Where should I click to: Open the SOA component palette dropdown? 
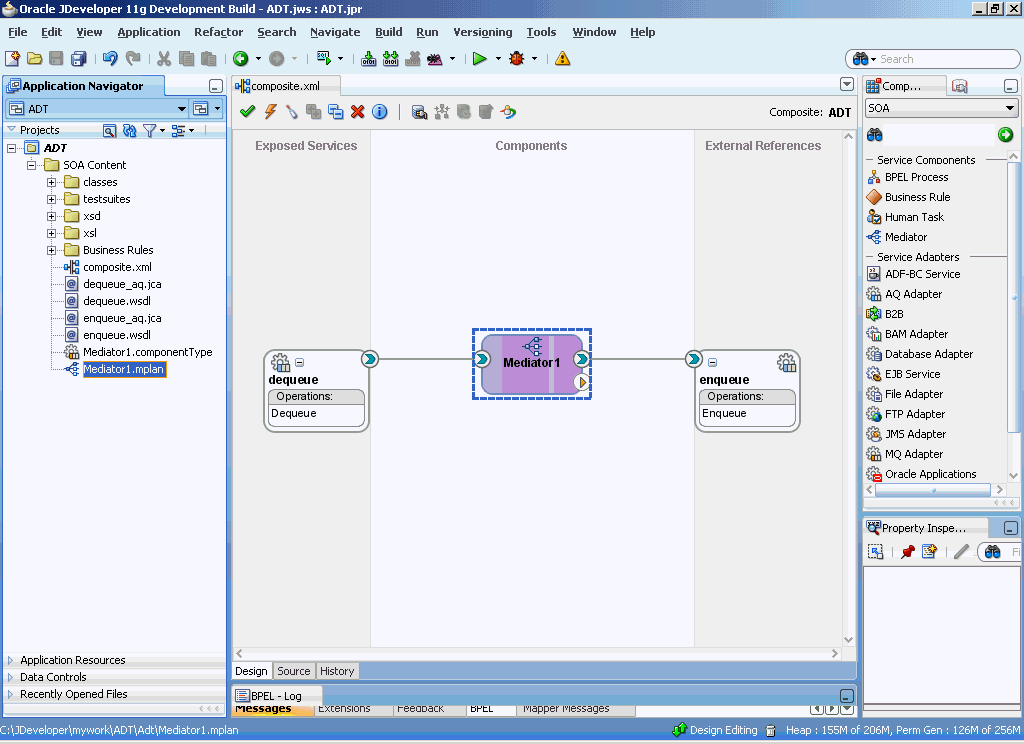pyautogui.click(x=1009, y=108)
